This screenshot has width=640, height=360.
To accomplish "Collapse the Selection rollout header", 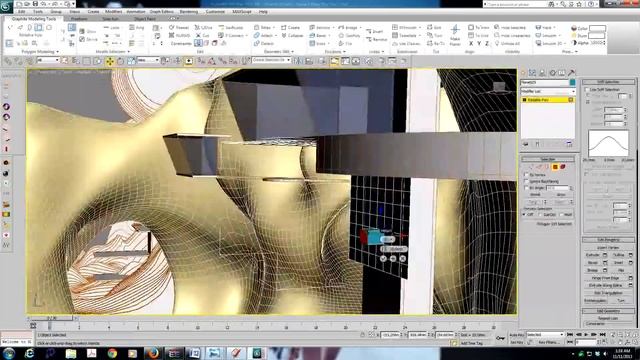I will click(x=548, y=159).
